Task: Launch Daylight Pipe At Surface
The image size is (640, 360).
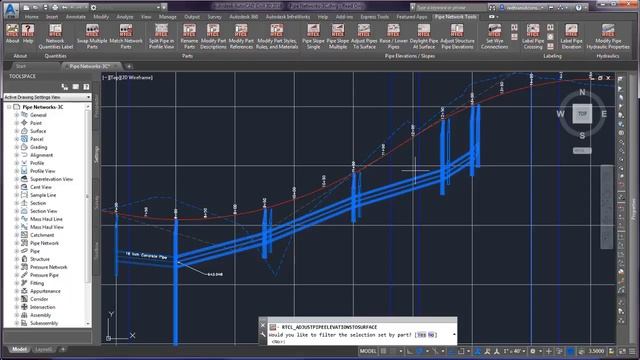Action: point(424,36)
